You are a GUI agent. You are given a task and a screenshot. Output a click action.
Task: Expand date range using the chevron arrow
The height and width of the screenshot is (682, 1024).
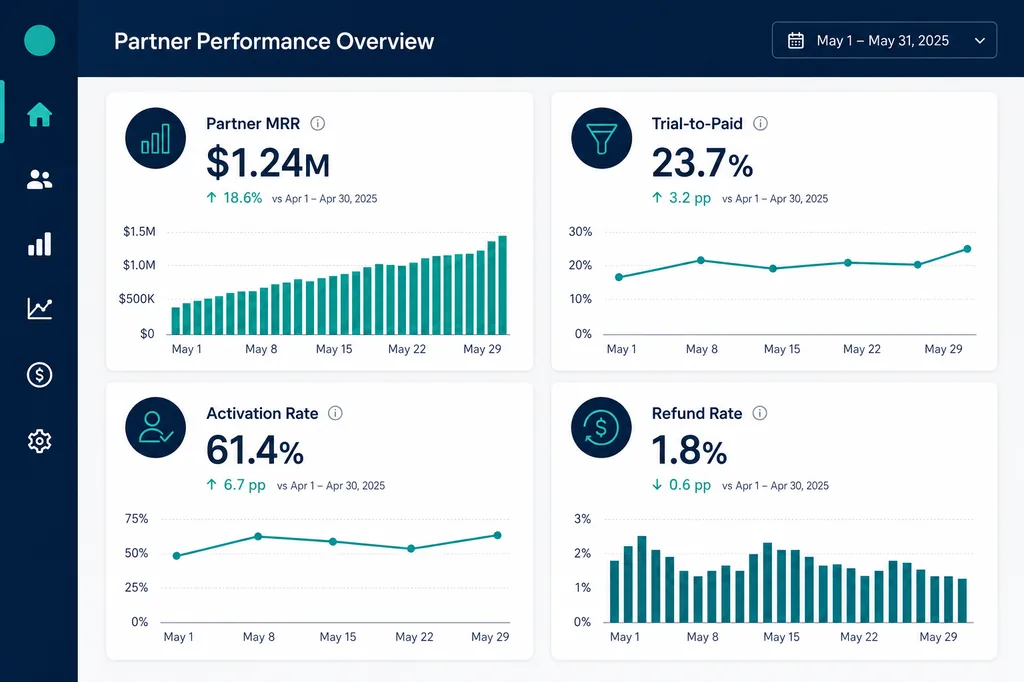coord(980,41)
